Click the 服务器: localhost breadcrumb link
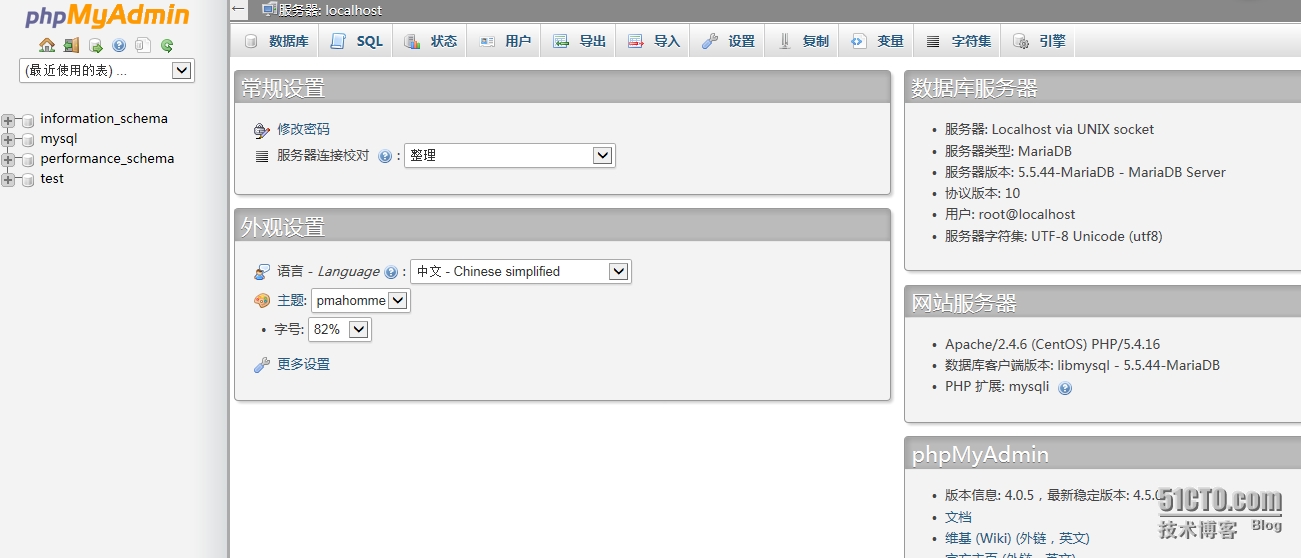 (x=330, y=10)
